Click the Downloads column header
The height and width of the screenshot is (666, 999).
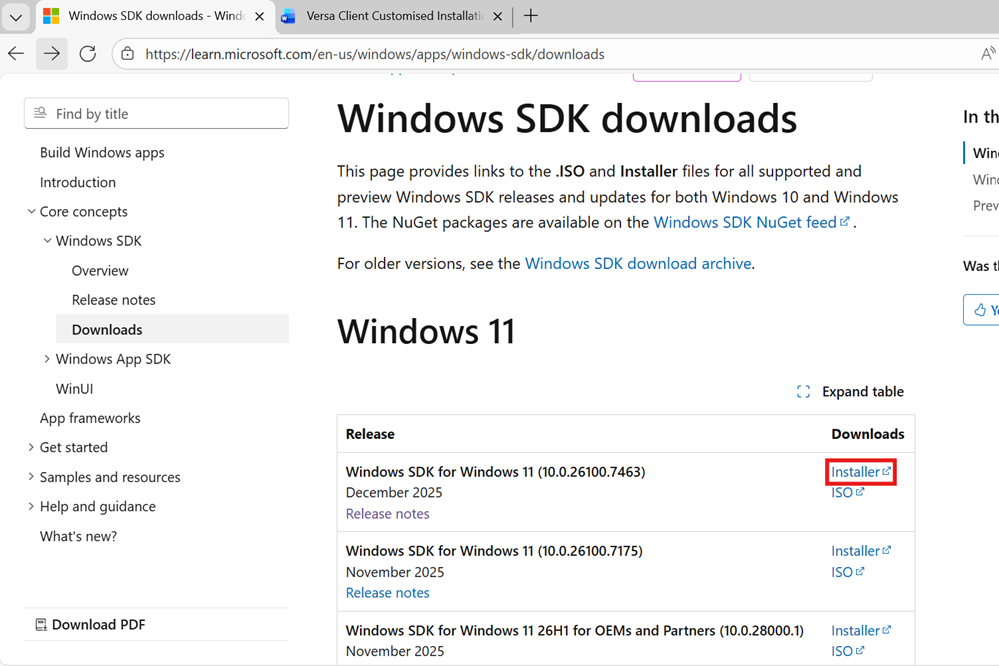click(868, 434)
